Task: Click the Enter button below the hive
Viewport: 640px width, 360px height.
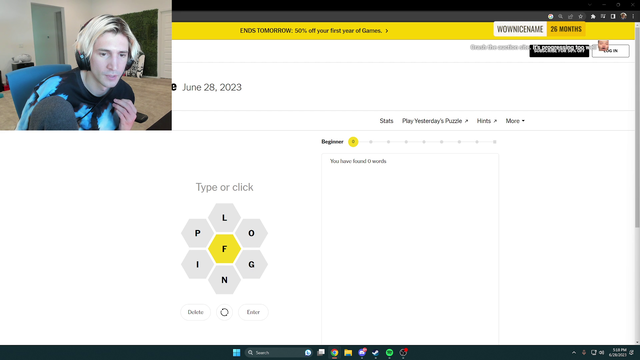Action: [253, 312]
